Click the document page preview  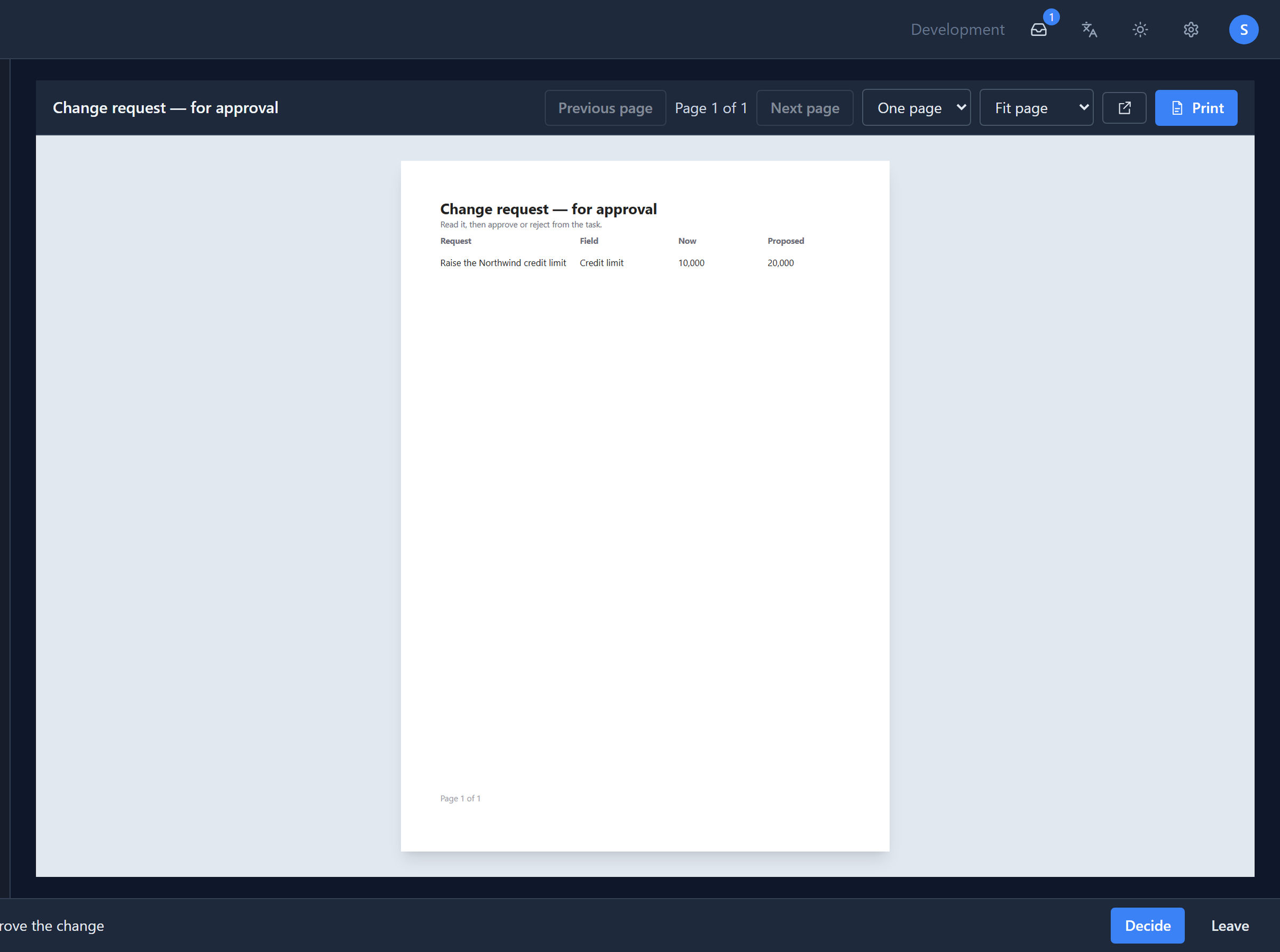(x=645, y=506)
